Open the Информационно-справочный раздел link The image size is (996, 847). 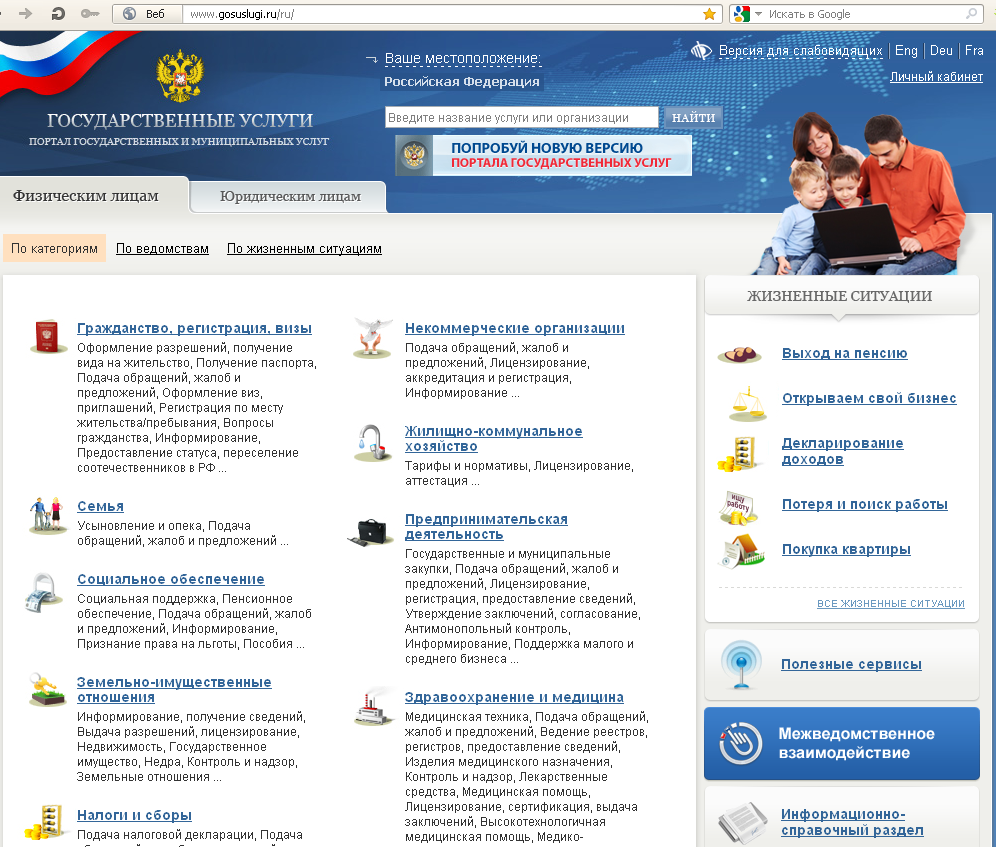(x=852, y=822)
